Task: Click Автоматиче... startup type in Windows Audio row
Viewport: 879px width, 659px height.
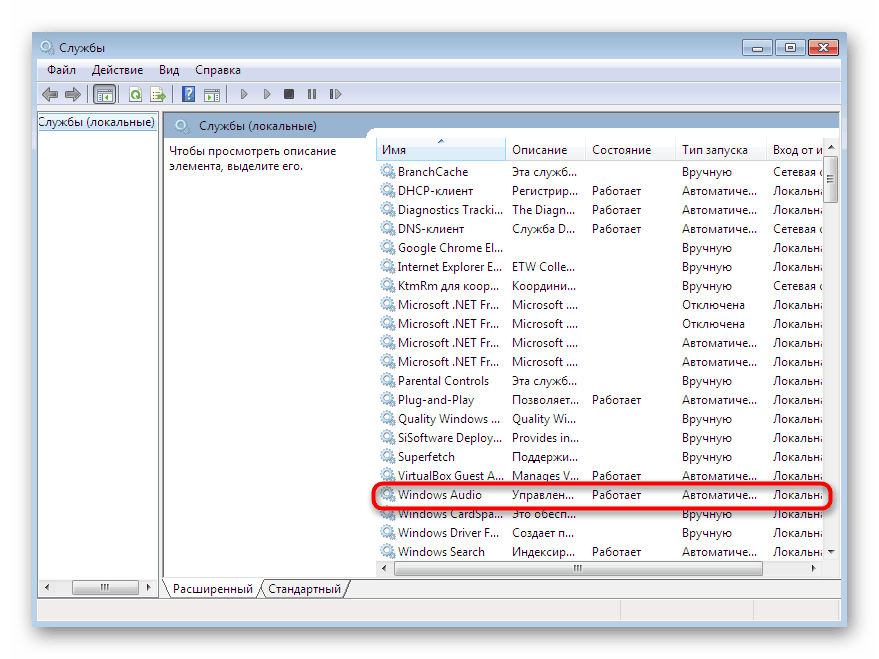Action: 719,495
